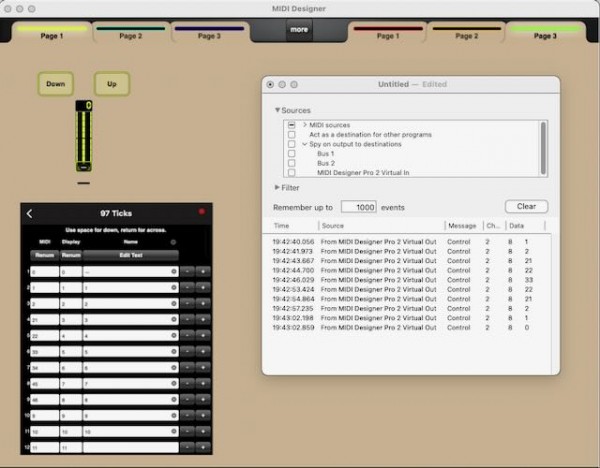
Task: Clear the name field in tick row 1
Action: coord(174,271)
